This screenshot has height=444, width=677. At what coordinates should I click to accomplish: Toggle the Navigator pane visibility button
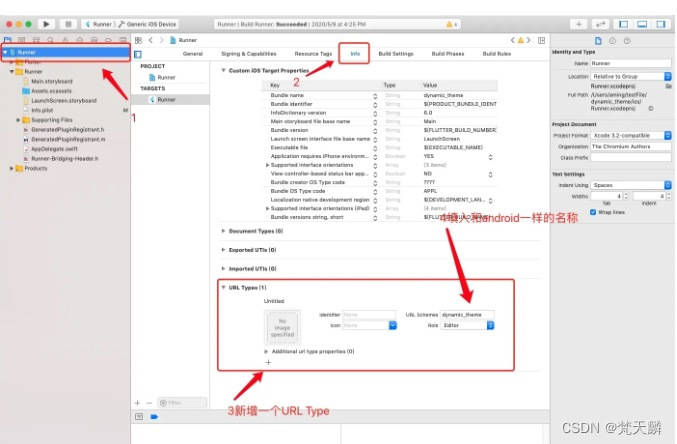click(623, 24)
